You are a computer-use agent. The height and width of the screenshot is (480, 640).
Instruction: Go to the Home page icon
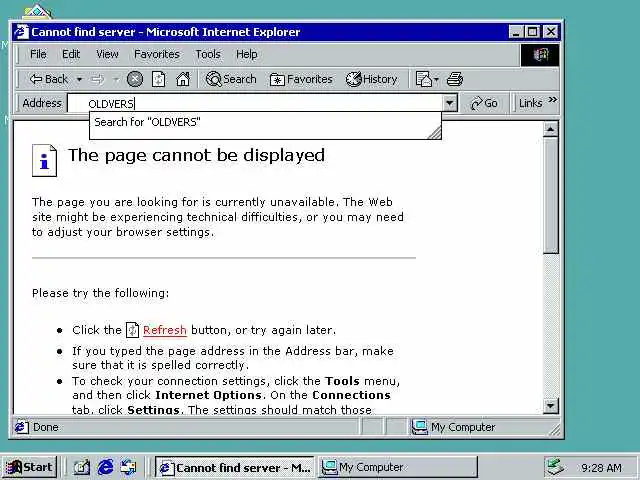pyautogui.click(x=183, y=79)
